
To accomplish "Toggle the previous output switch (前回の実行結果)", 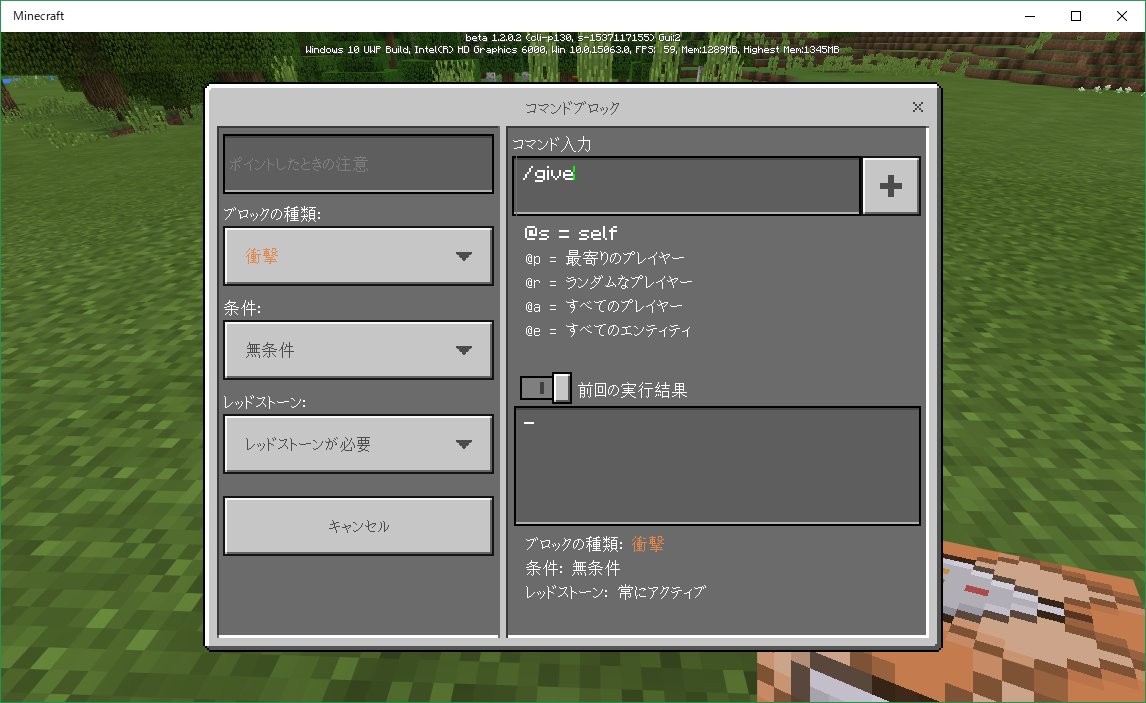I will click(545, 388).
